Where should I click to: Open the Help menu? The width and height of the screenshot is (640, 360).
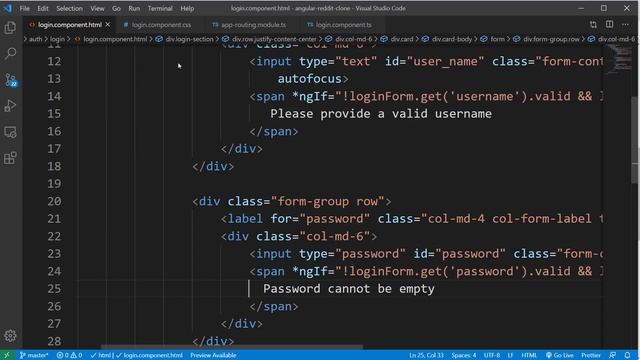pos(187,9)
